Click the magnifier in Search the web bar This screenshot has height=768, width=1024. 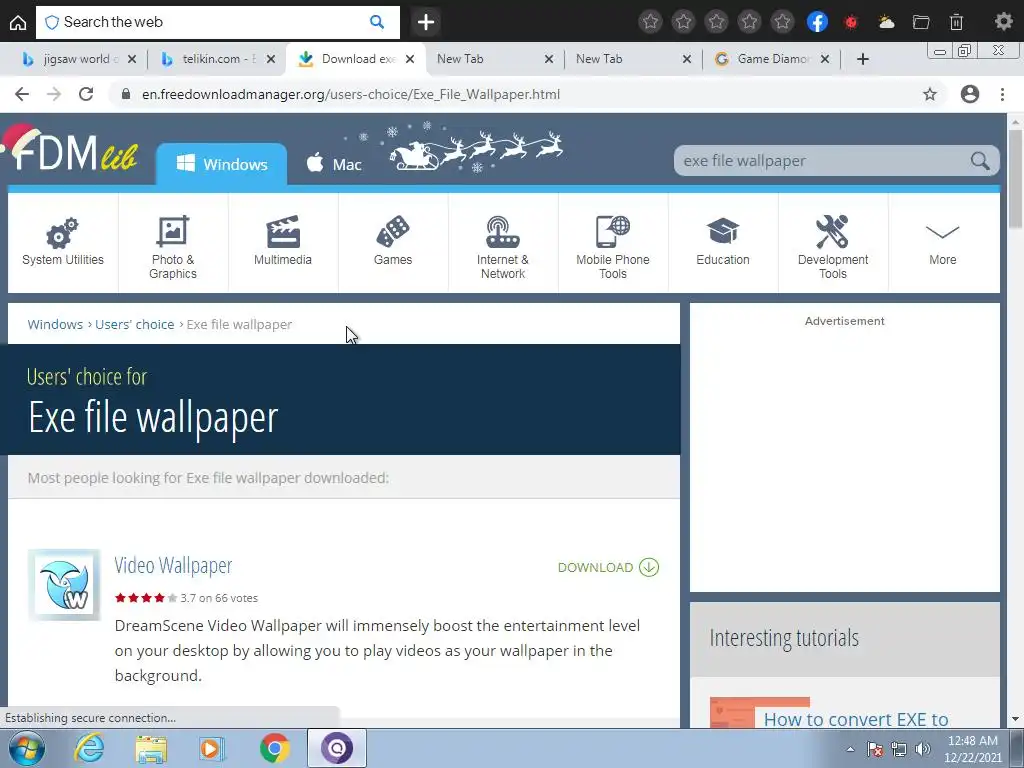pos(377,22)
